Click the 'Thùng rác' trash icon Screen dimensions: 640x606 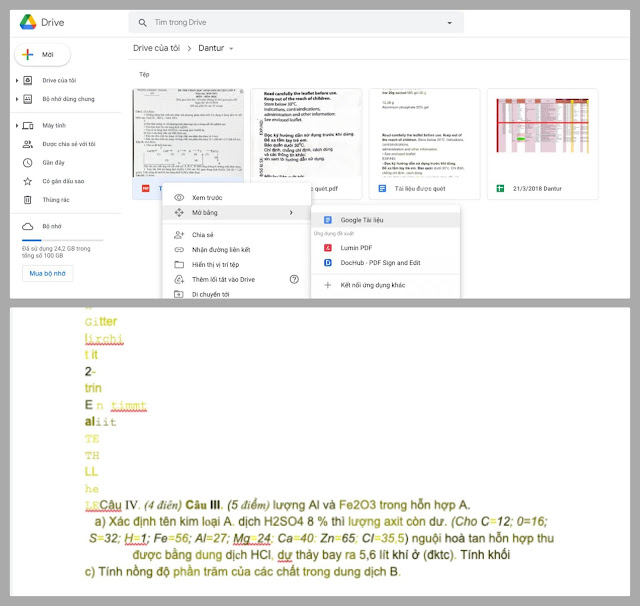(x=27, y=200)
